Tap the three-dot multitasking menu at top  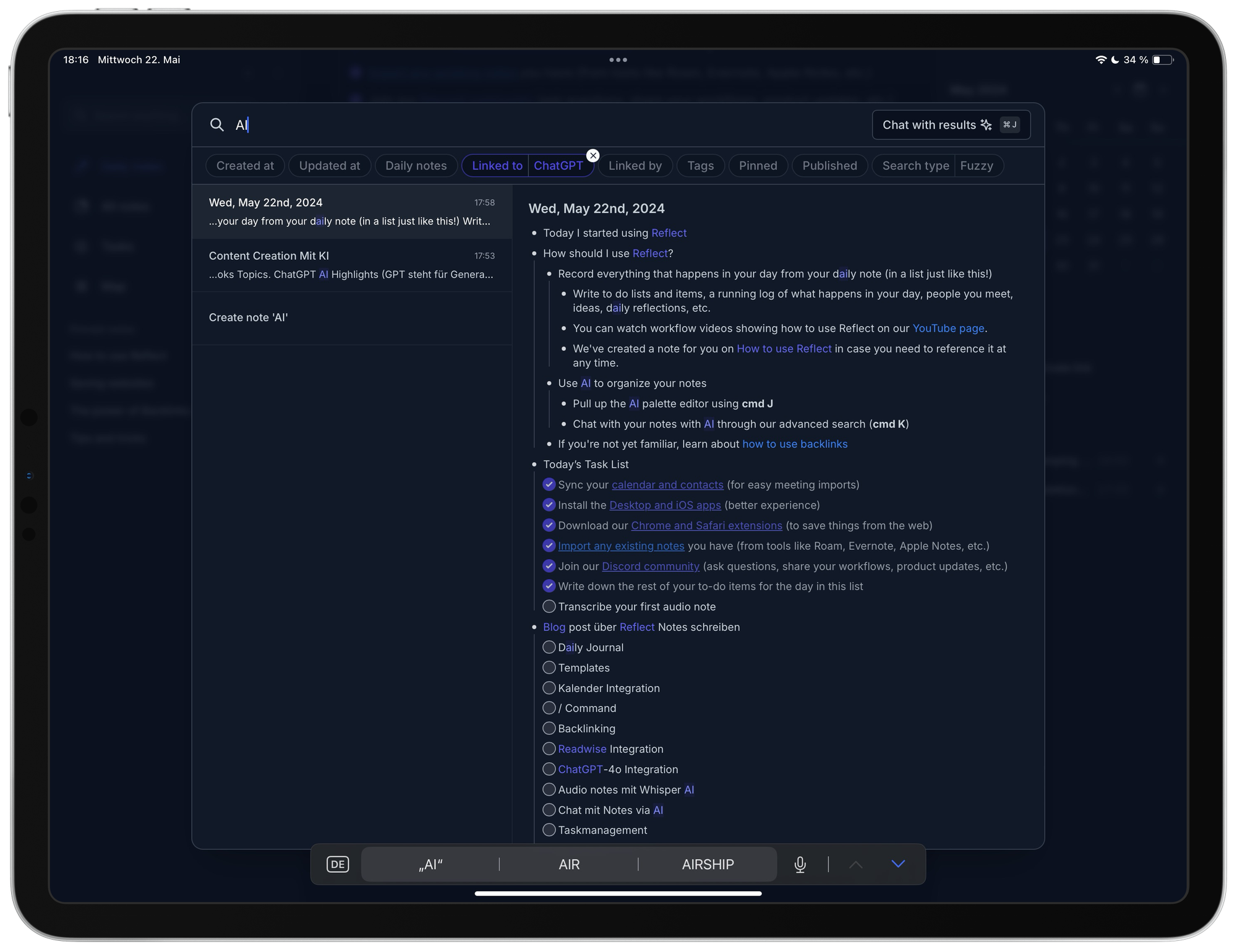pos(618,60)
